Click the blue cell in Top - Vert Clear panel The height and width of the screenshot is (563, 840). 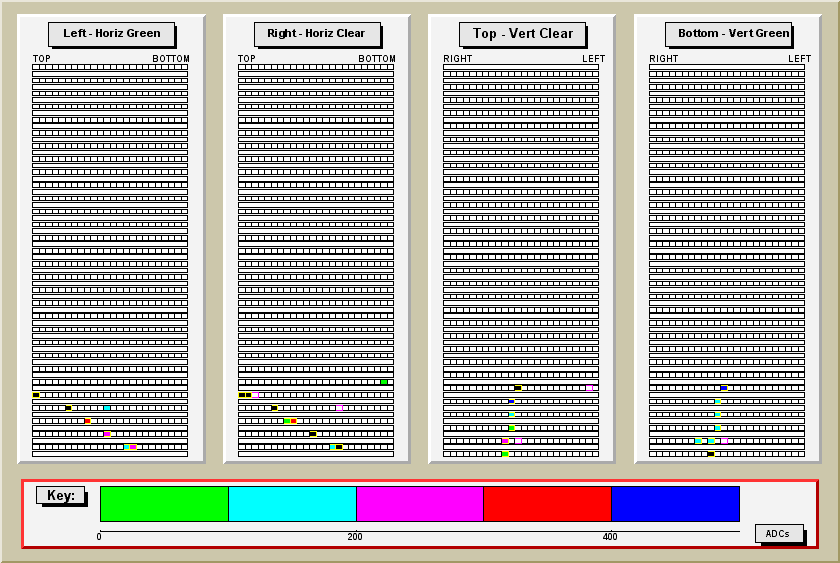(x=512, y=401)
